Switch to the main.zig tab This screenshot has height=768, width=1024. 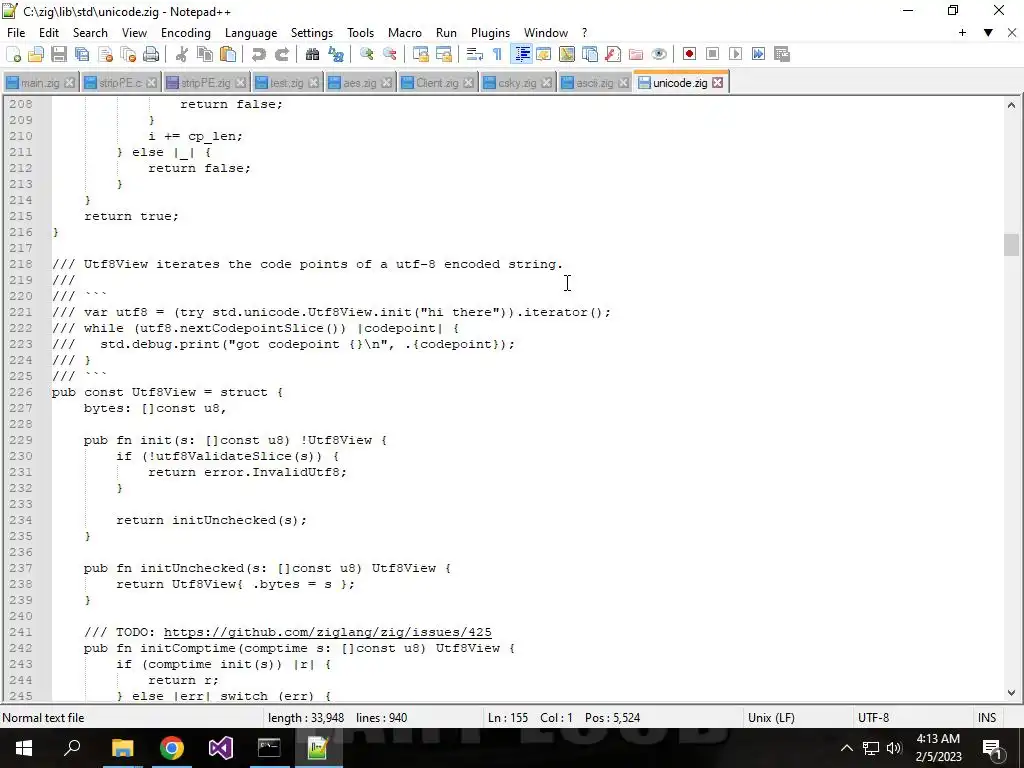point(40,83)
